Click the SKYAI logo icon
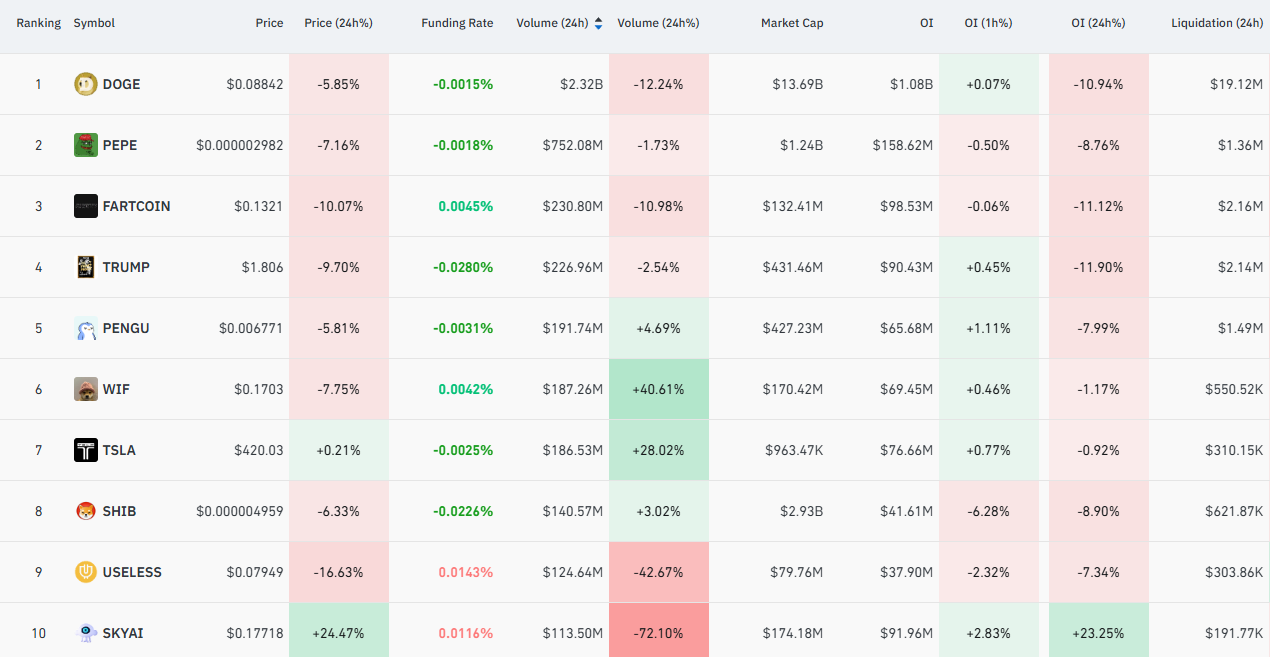The width and height of the screenshot is (1270, 657). pos(86,633)
